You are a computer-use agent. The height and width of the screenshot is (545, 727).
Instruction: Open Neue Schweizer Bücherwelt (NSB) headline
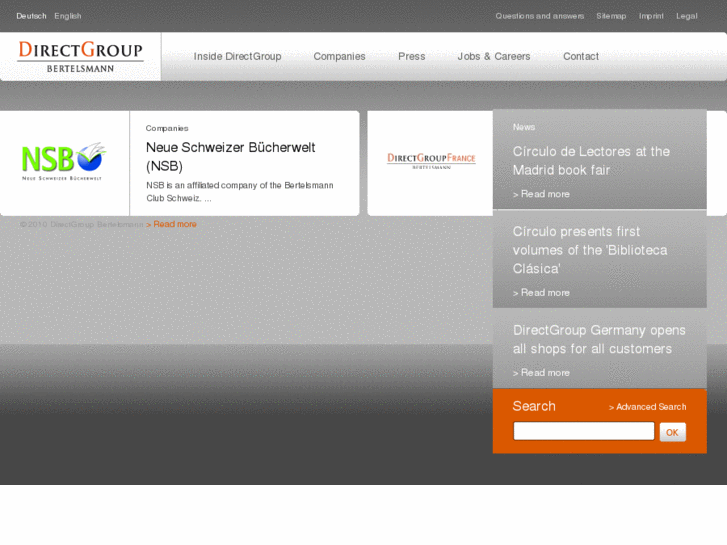click(x=230, y=156)
